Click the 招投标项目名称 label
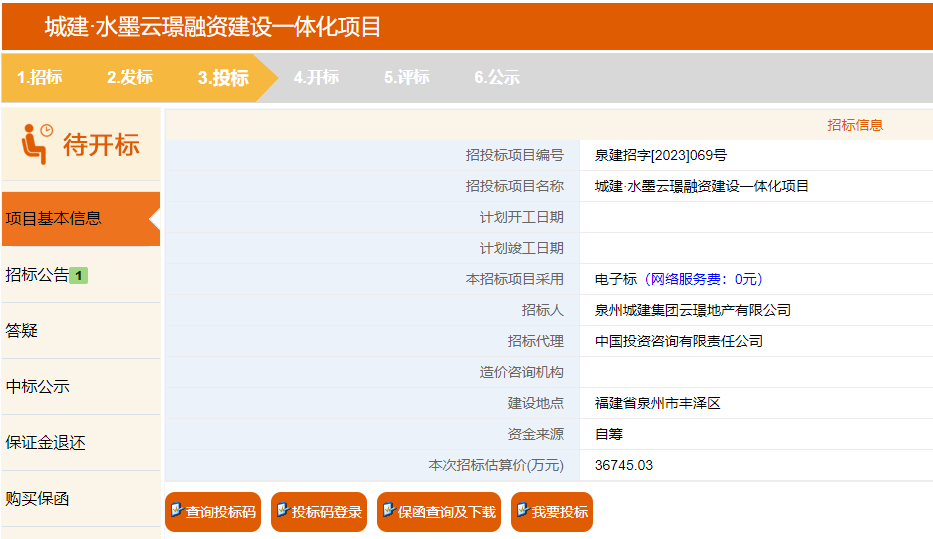 pos(514,186)
